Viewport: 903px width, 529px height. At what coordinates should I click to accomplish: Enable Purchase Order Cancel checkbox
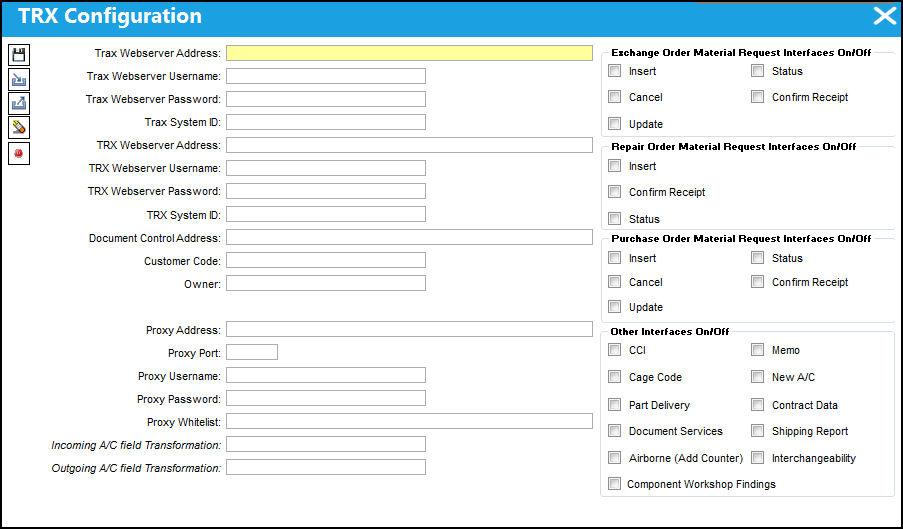(615, 282)
